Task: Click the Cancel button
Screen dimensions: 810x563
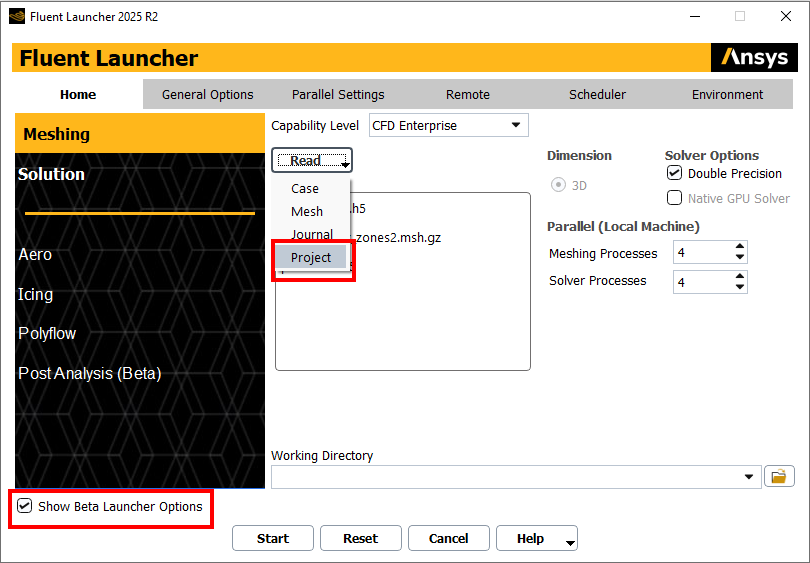Action: 448,538
